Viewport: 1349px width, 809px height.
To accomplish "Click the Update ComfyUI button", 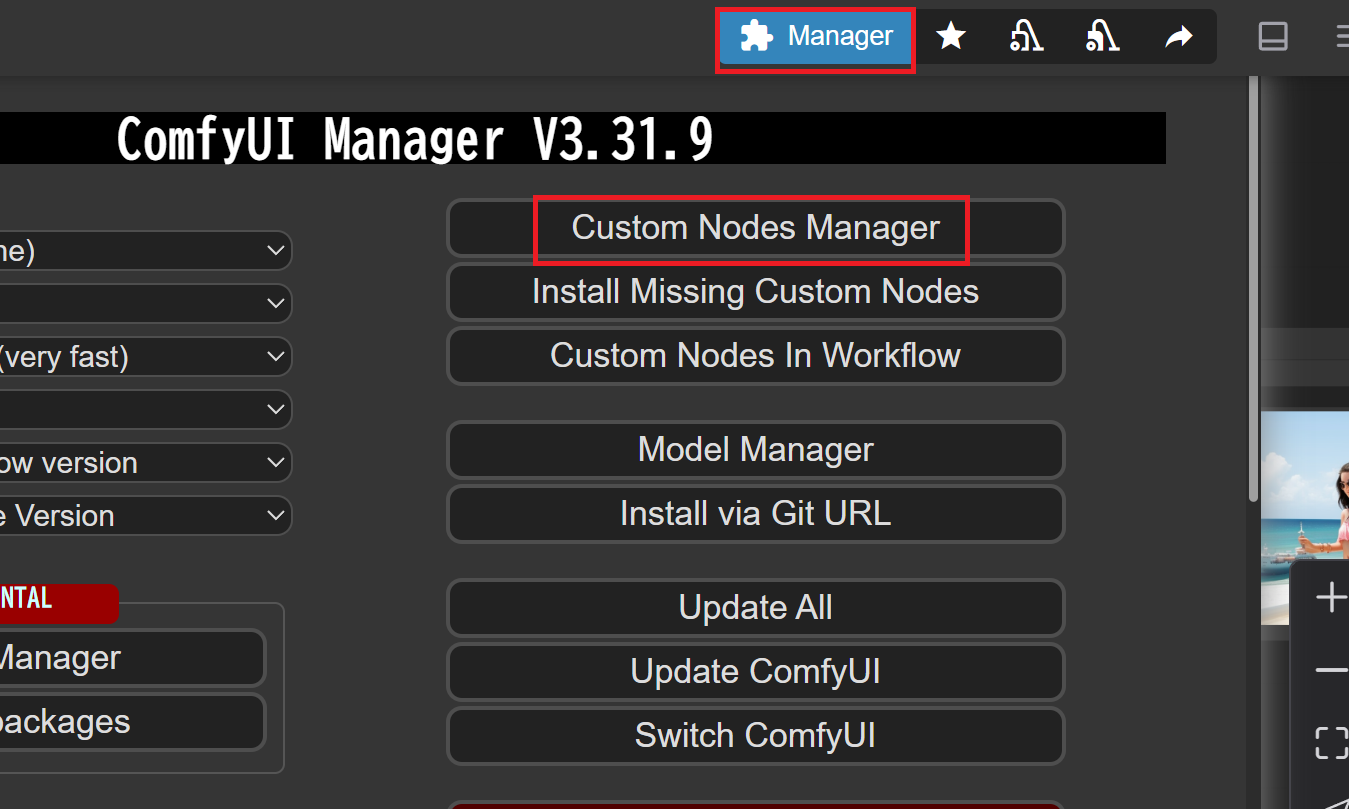I will pos(755,672).
